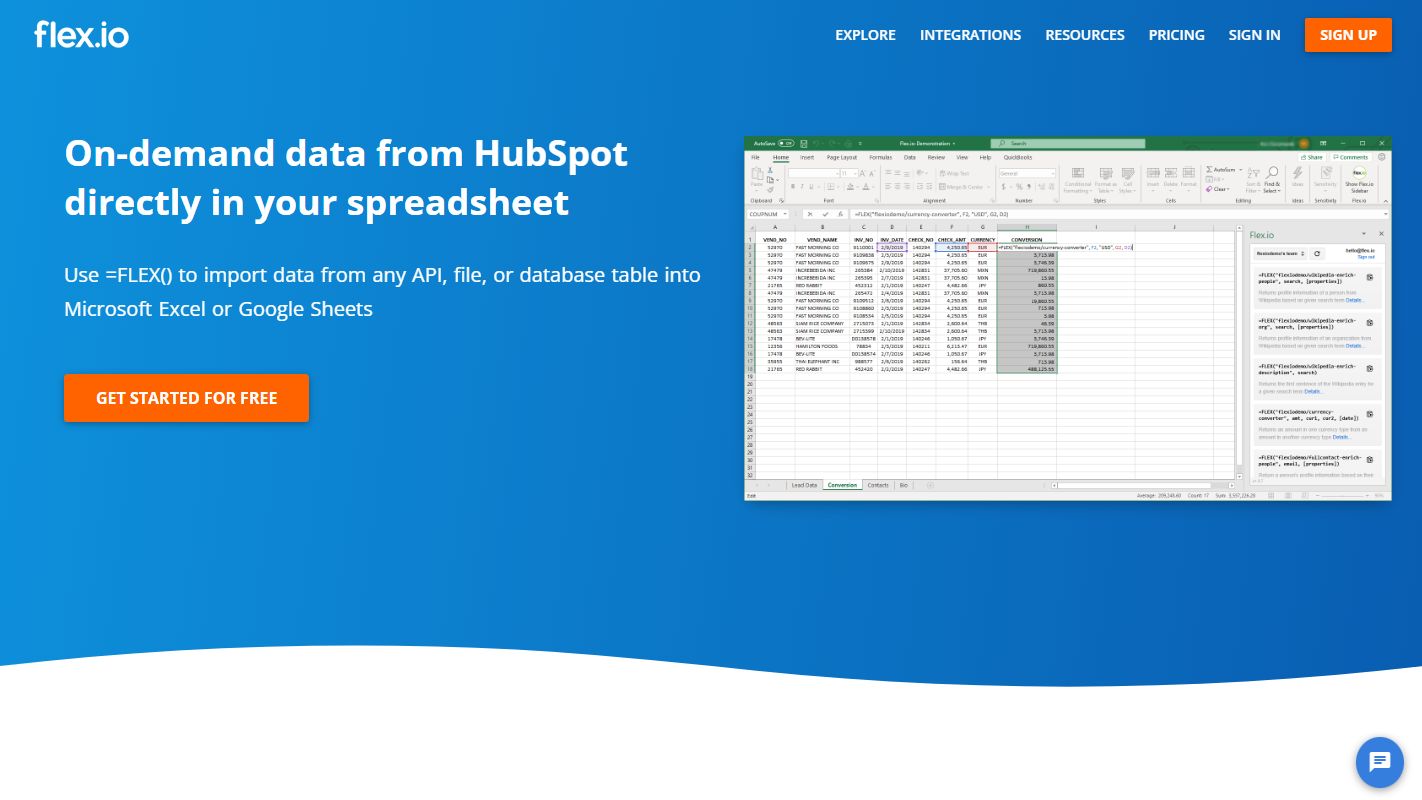The image size is (1422, 800).
Task: Click the insert function fx icon
Action: pyautogui.click(x=839, y=214)
